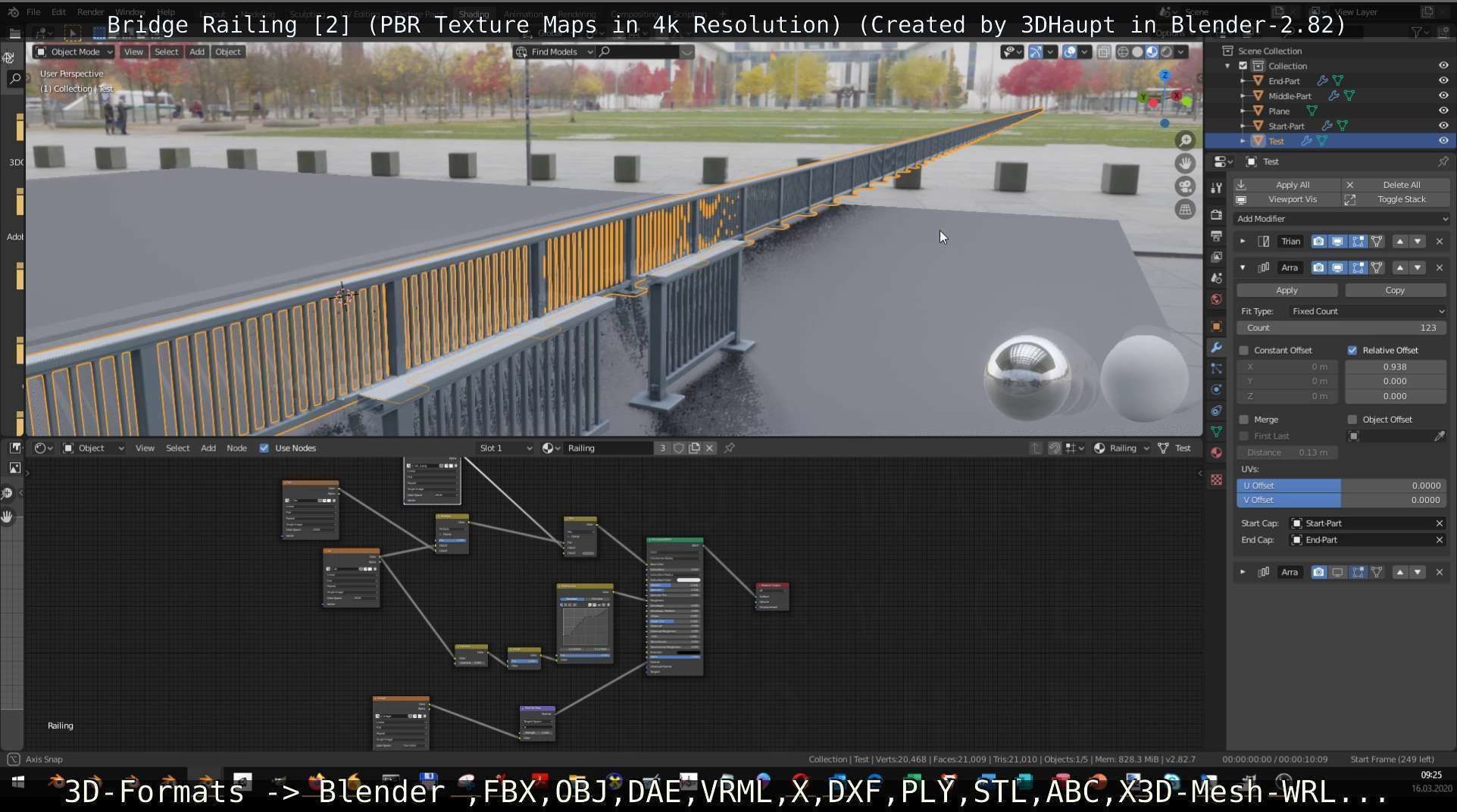Select material preview viewport shading
1457x812 pixels.
point(1152,52)
